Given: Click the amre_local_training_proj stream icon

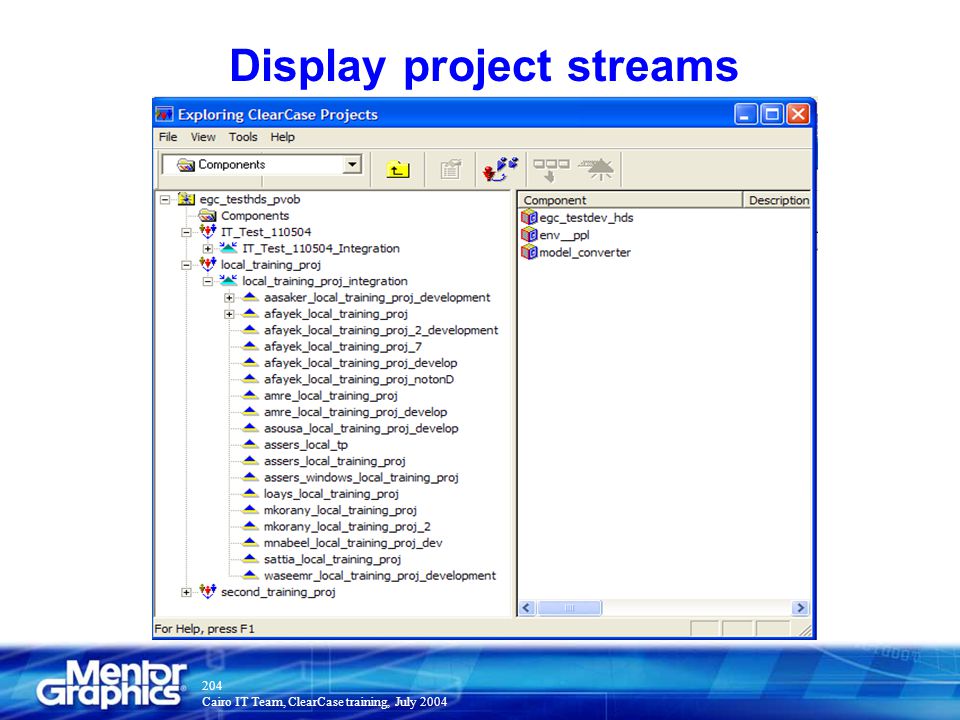Looking at the screenshot, I should pos(250,396).
